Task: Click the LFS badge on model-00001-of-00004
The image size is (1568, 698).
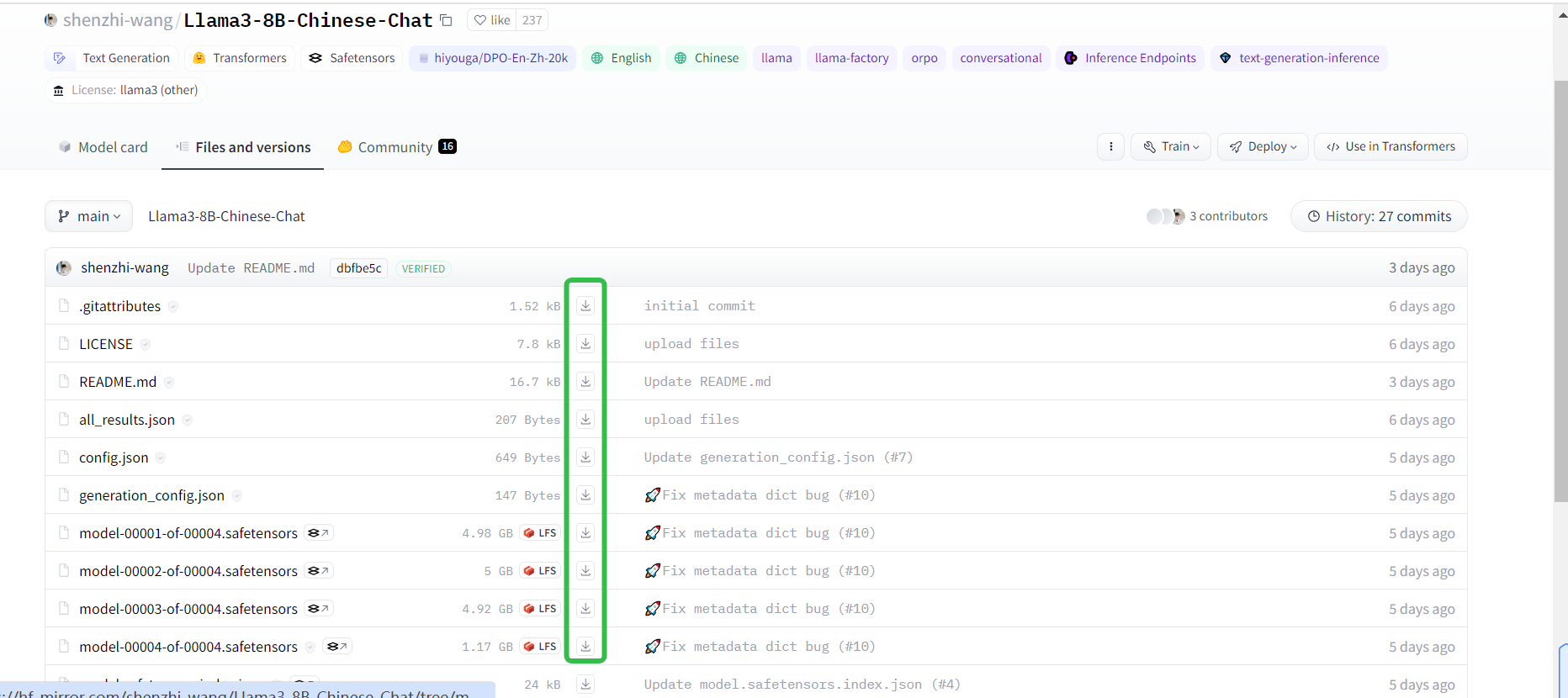Action: tap(540, 533)
